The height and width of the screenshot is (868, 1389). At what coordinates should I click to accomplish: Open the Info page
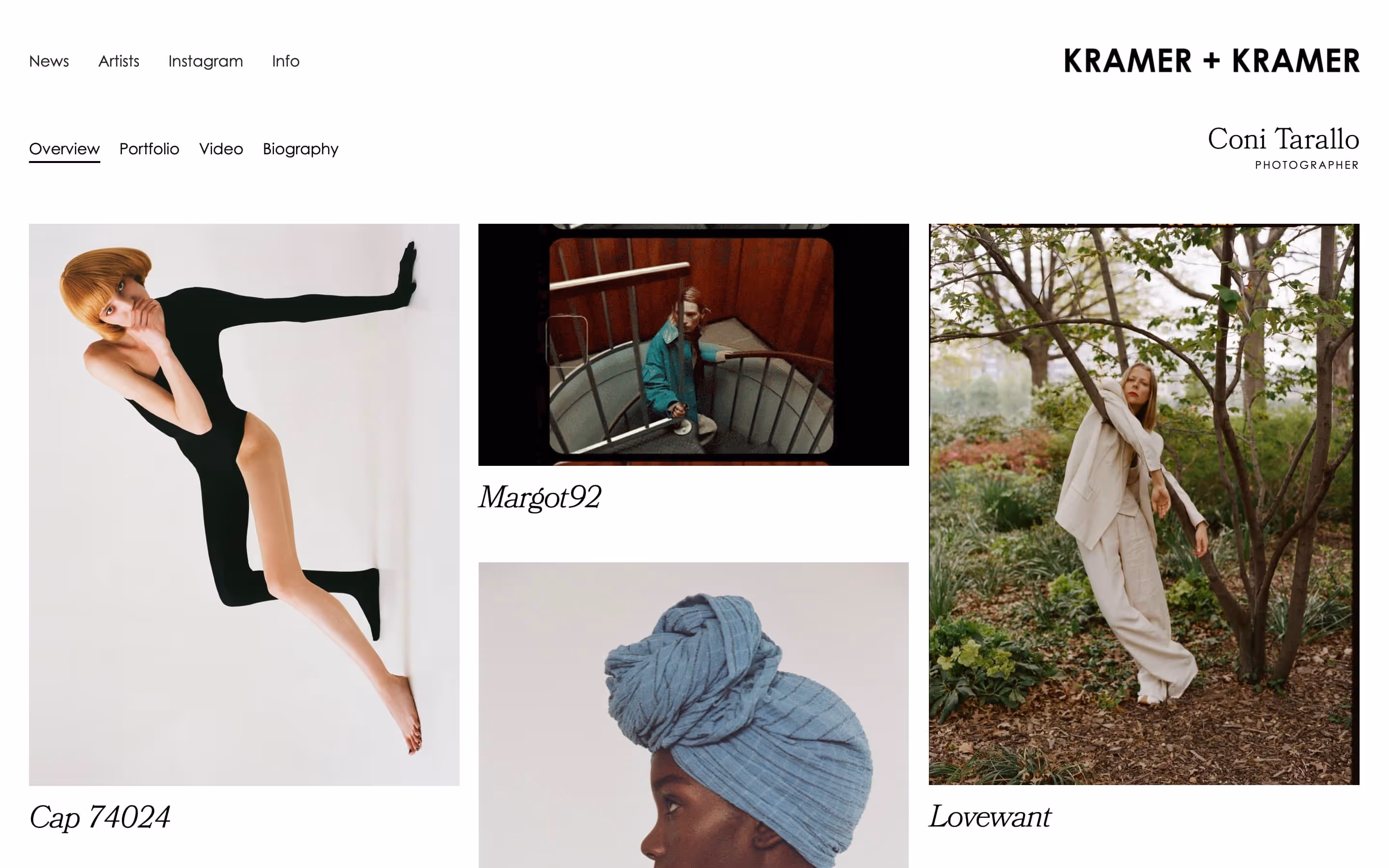coord(286,61)
